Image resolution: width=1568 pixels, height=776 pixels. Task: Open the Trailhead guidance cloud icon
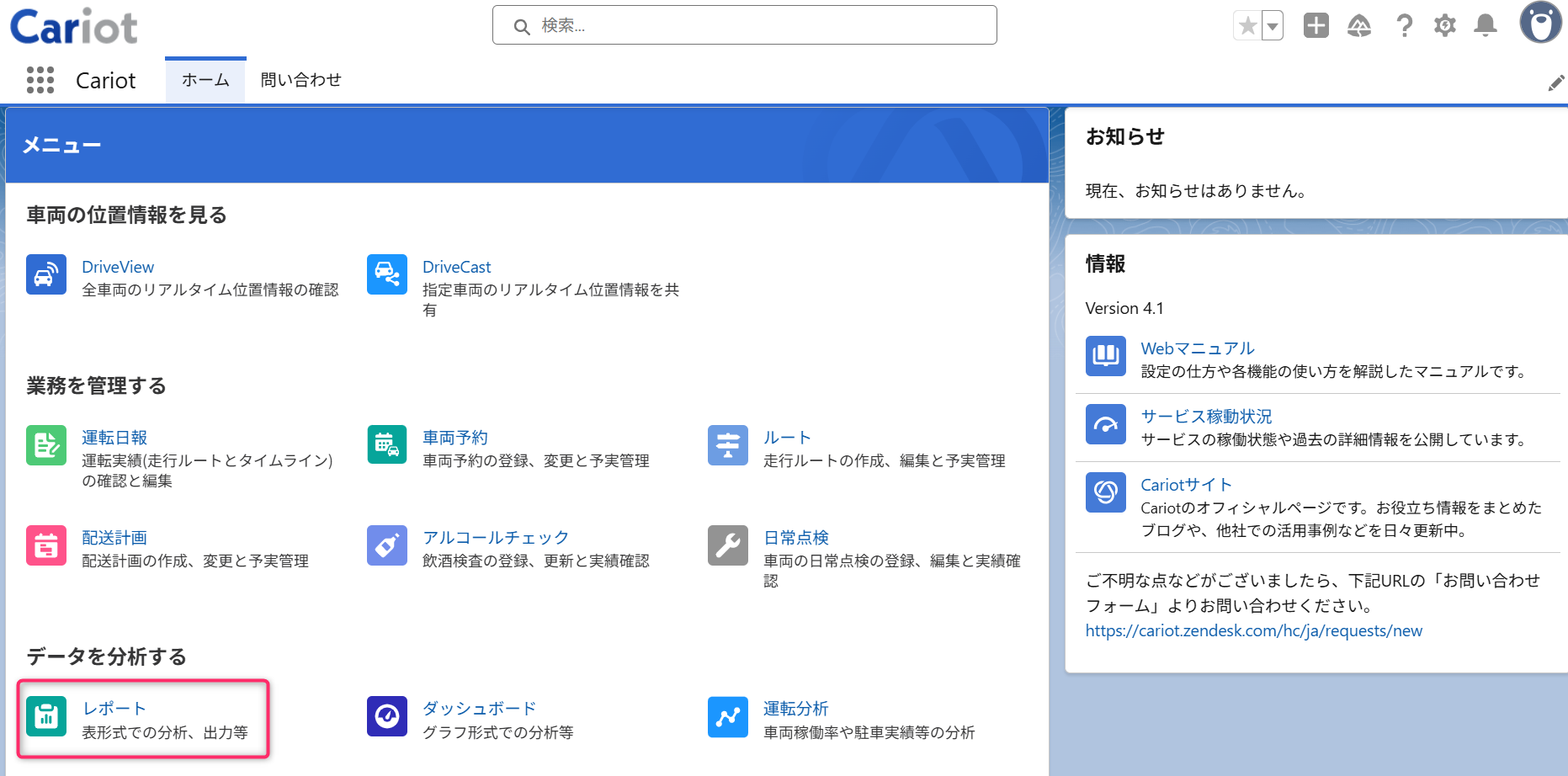click(x=1359, y=26)
